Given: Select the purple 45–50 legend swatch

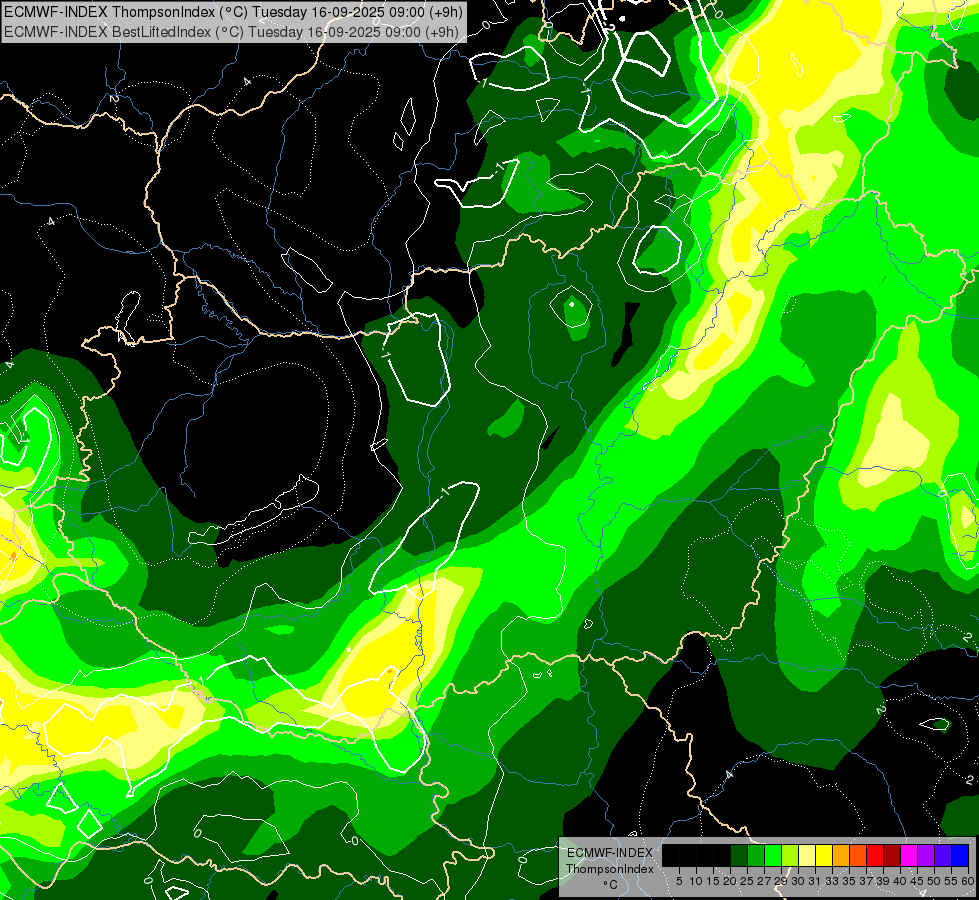Looking at the screenshot, I should pos(927,856).
